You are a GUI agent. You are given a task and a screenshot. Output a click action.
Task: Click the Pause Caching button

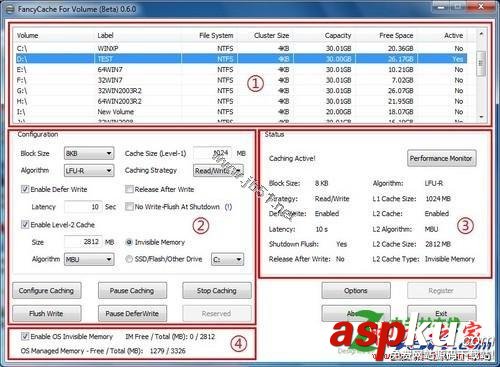(132, 291)
